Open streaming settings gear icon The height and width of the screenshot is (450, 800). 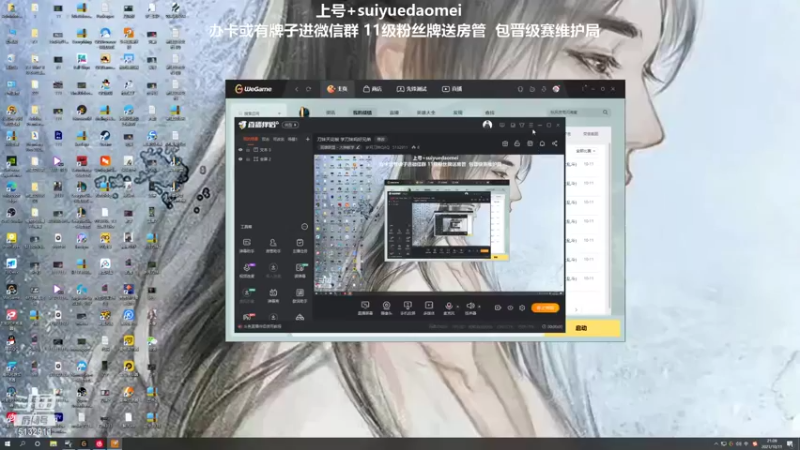coord(522,308)
